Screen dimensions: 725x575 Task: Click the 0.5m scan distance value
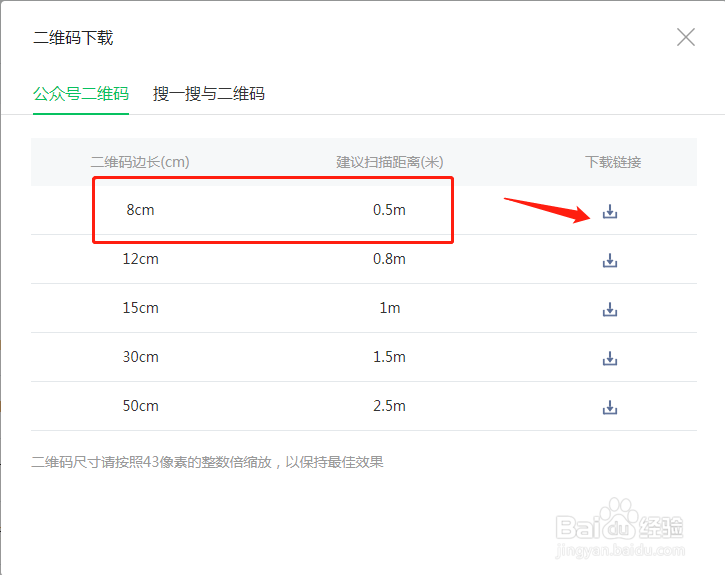coord(389,210)
